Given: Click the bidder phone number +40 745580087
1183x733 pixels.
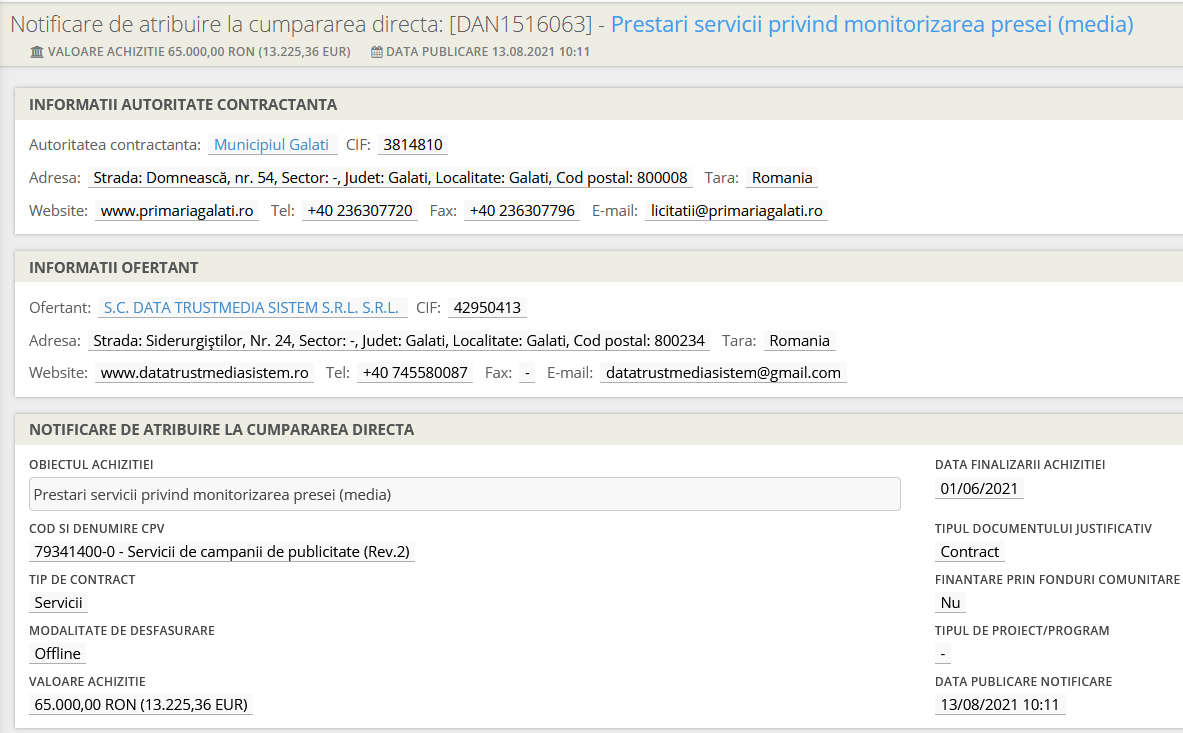Looking at the screenshot, I should pyautogui.click(x=414, y=373).
